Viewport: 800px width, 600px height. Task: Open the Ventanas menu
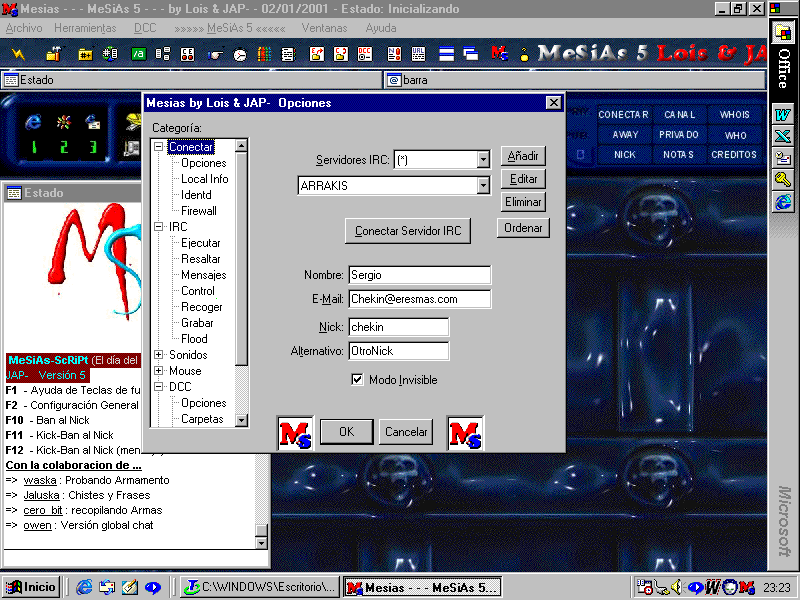(324, 28)
